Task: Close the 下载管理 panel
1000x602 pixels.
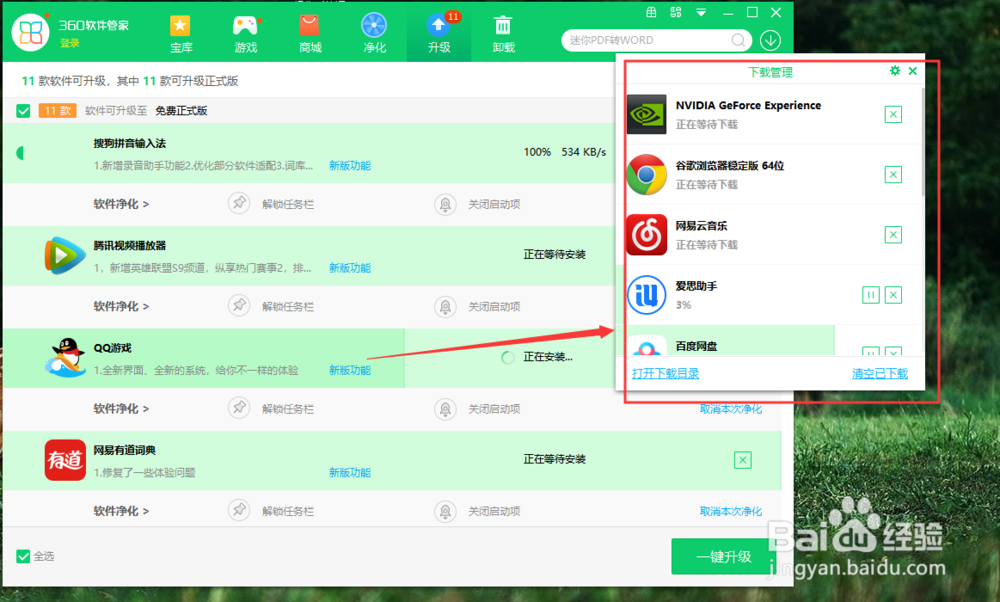Action: click(913, 71)
